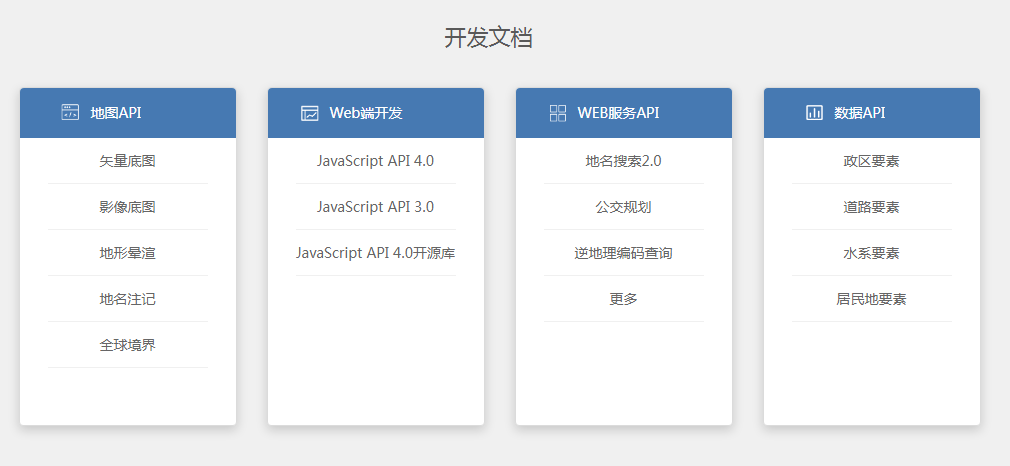Click the bar chart icon beside 数据API

click(814, 113)
